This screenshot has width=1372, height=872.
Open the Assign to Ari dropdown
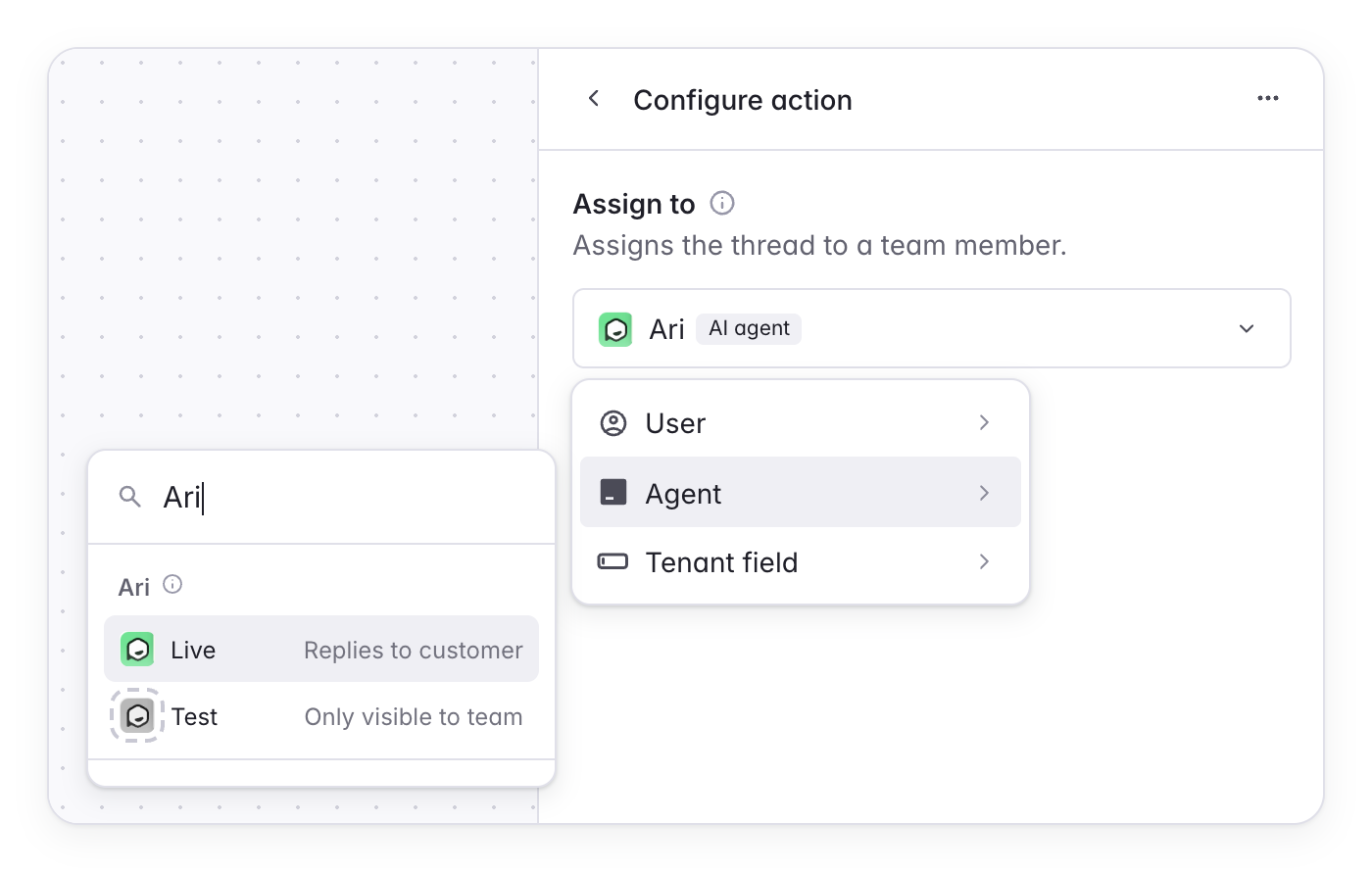pos(931,329)
